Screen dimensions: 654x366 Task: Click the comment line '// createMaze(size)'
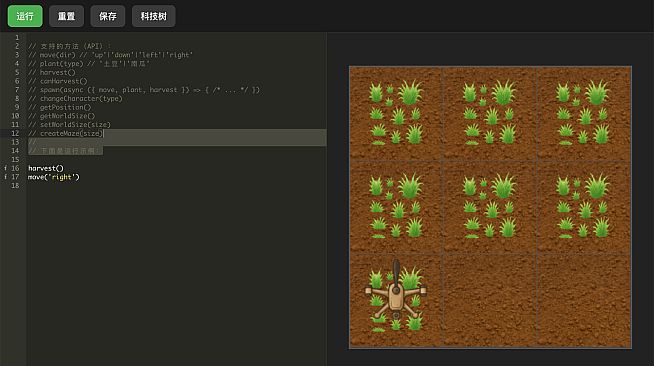click(65, 133)
